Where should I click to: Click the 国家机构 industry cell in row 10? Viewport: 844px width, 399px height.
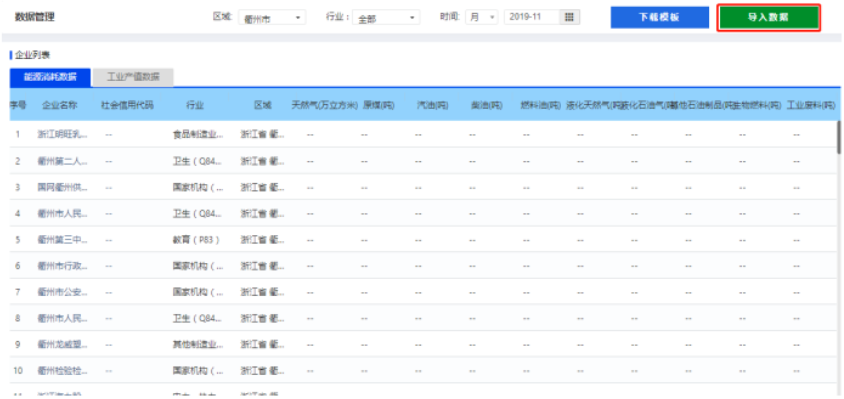pyautogui.click(x=197, y=370)
